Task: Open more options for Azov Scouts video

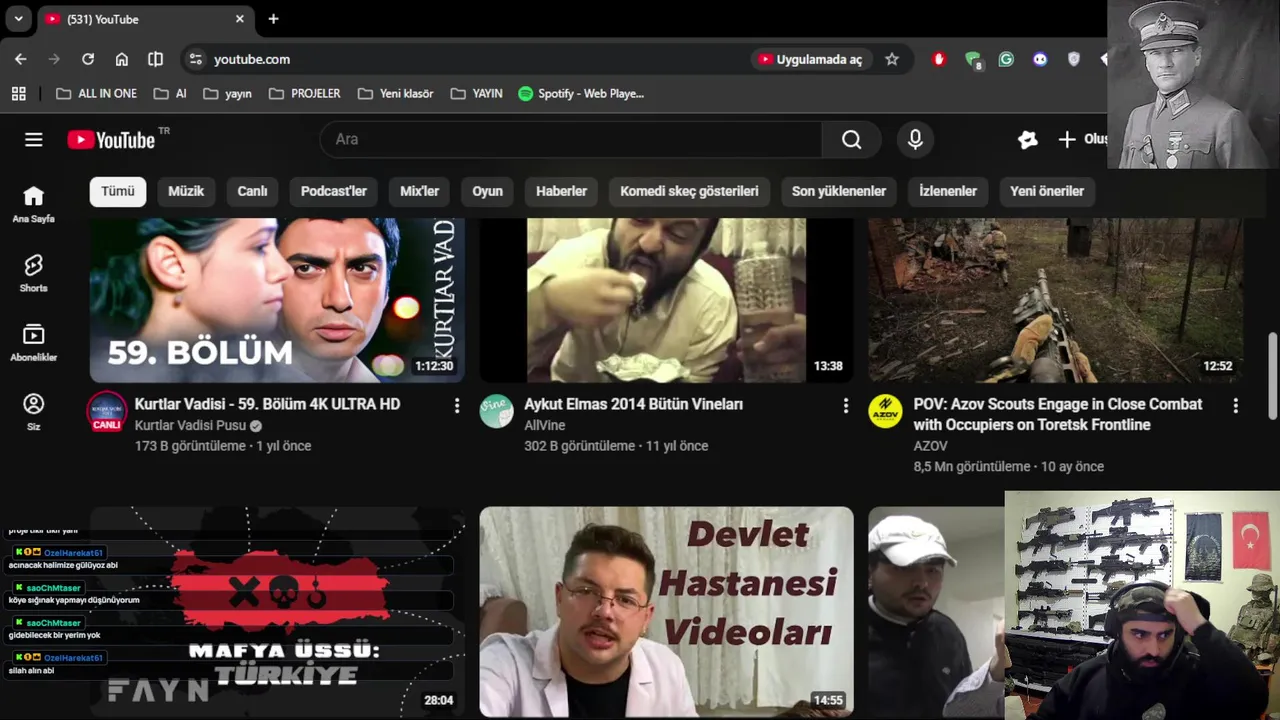Action: pyautogui.click(x=1235, y=405)
